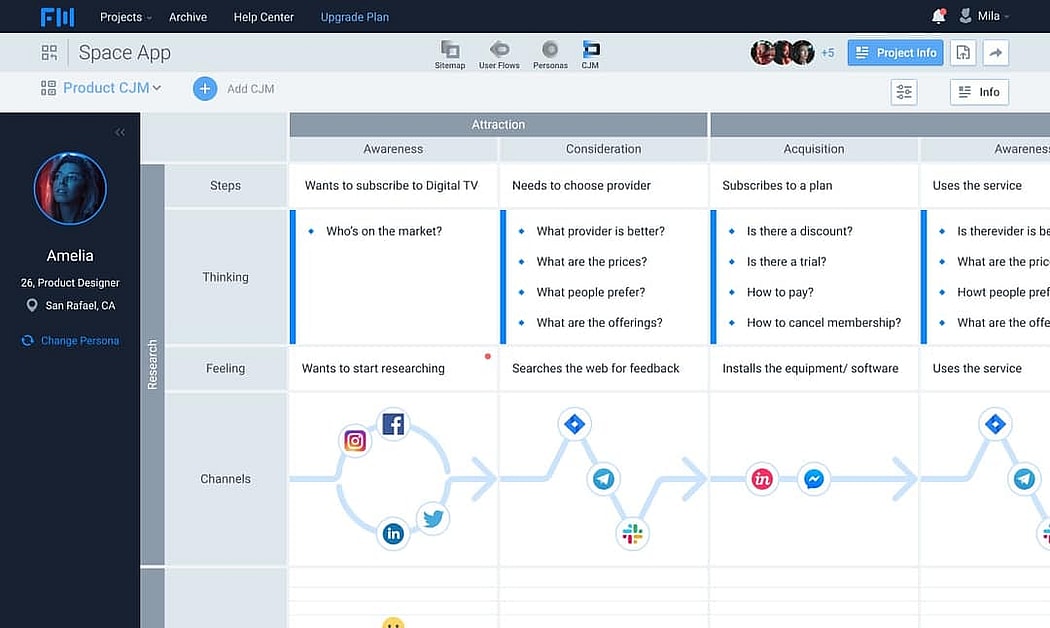Collapse the persona sidebar
The width and height of the screenshot is (1050, 628).
(120, 132)
